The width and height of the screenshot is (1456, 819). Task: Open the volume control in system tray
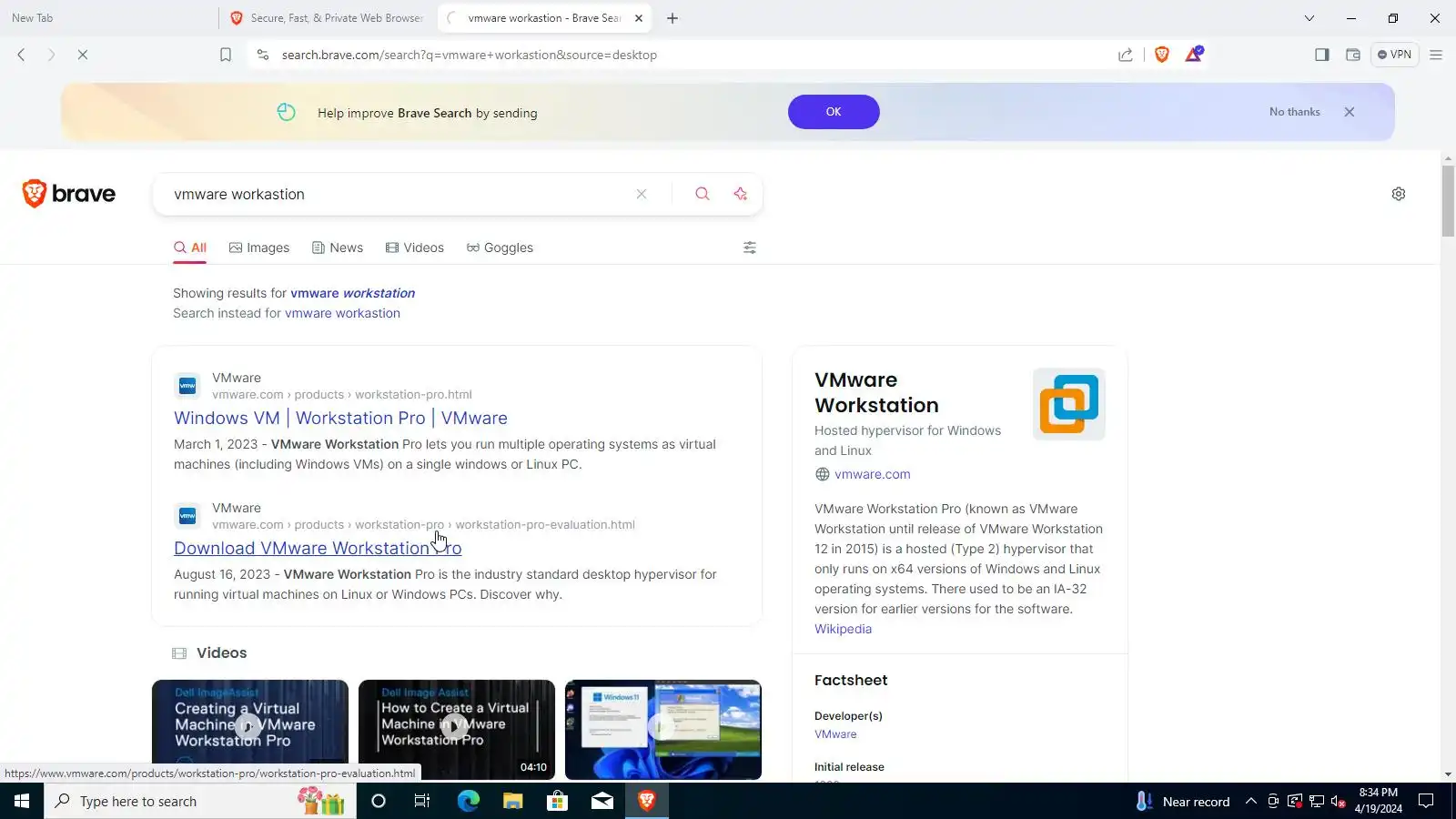(1339, 801)
